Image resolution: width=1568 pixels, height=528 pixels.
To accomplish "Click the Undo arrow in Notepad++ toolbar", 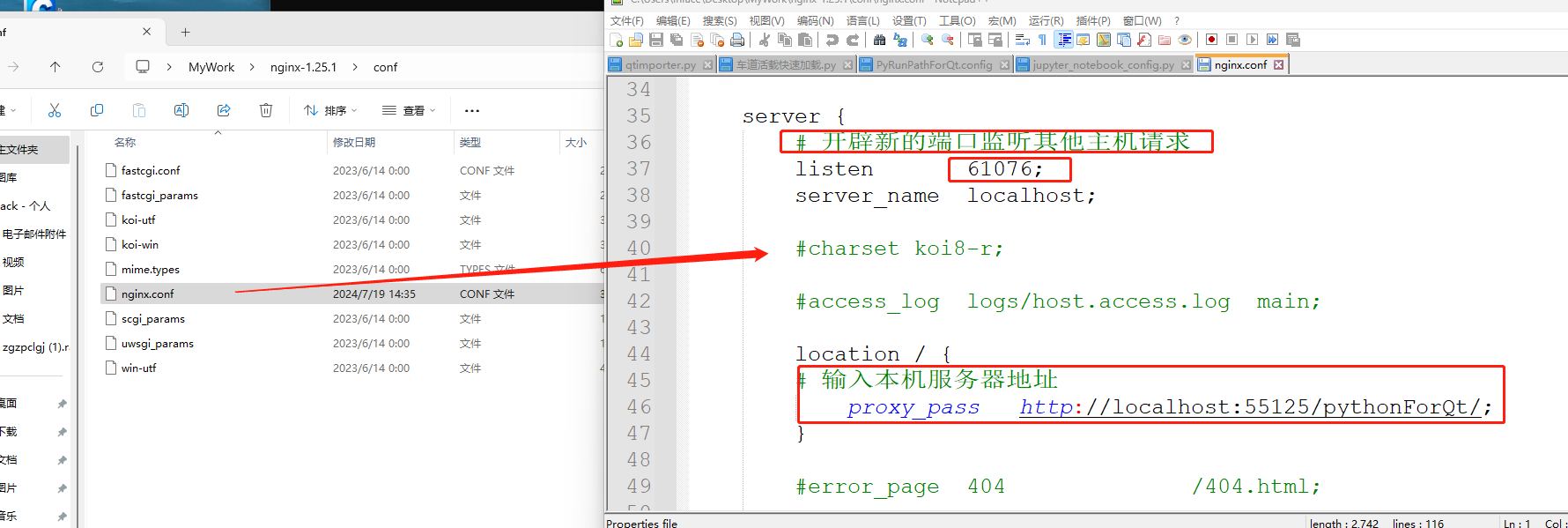I will click(x=832, y=40).
